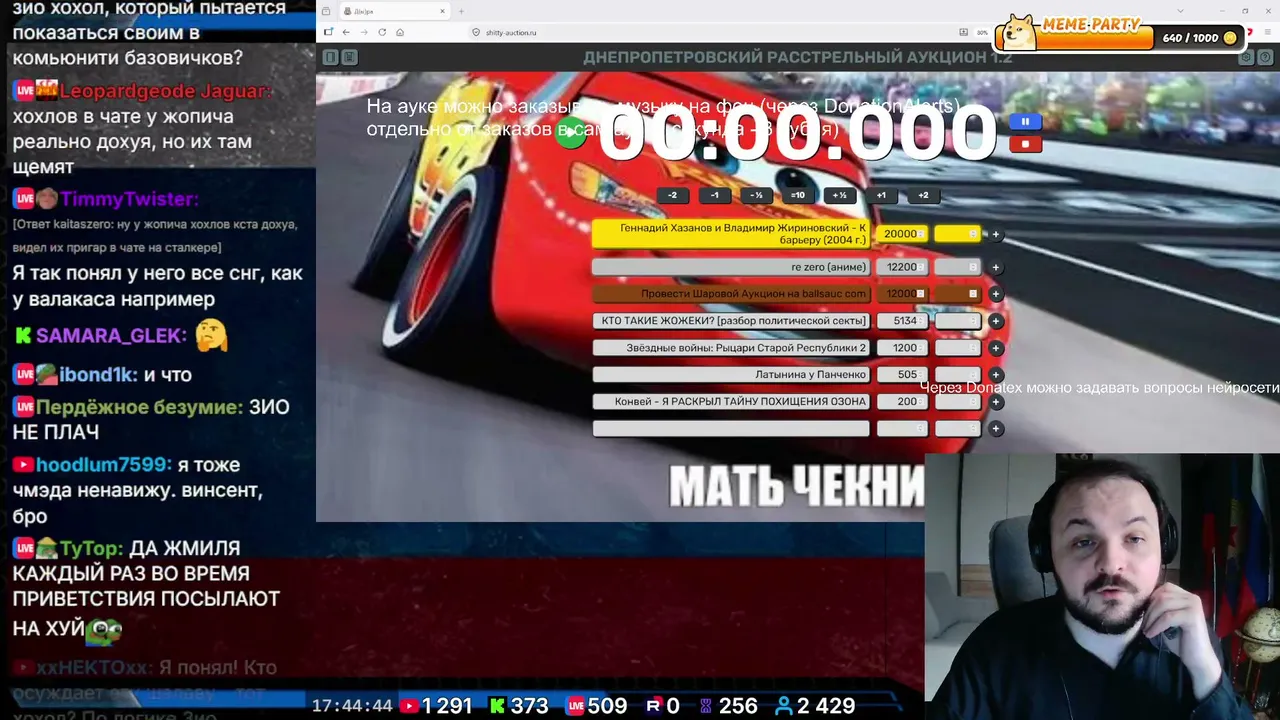Viewport: 1280px width, 720px height.
Task: Click add-amount field for the 505 lot
Action: 958,375
